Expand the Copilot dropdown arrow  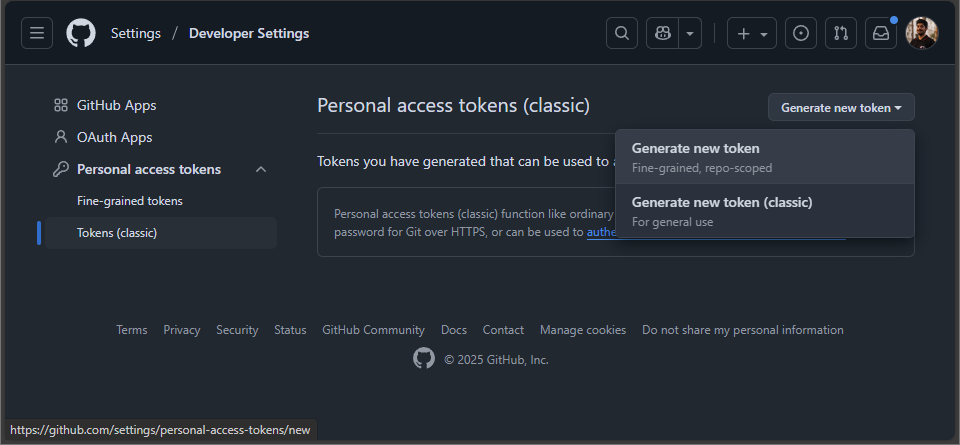[690, 33]
